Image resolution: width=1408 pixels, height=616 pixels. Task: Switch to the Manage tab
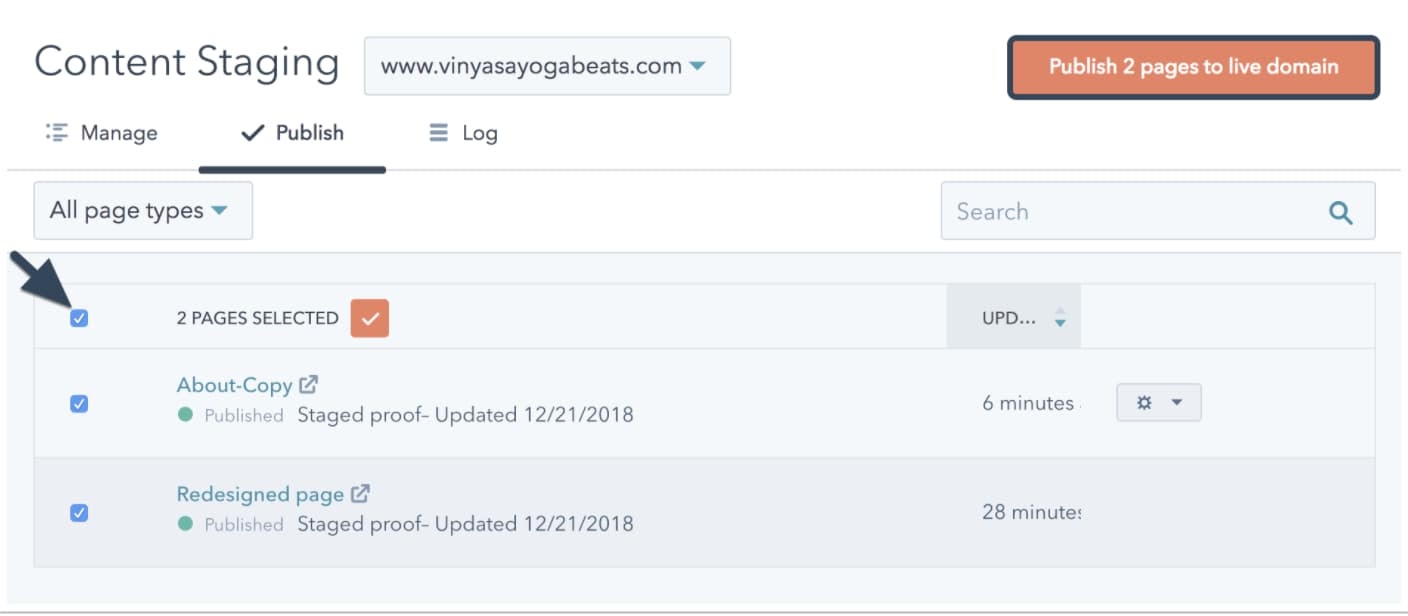click(119, 133)
